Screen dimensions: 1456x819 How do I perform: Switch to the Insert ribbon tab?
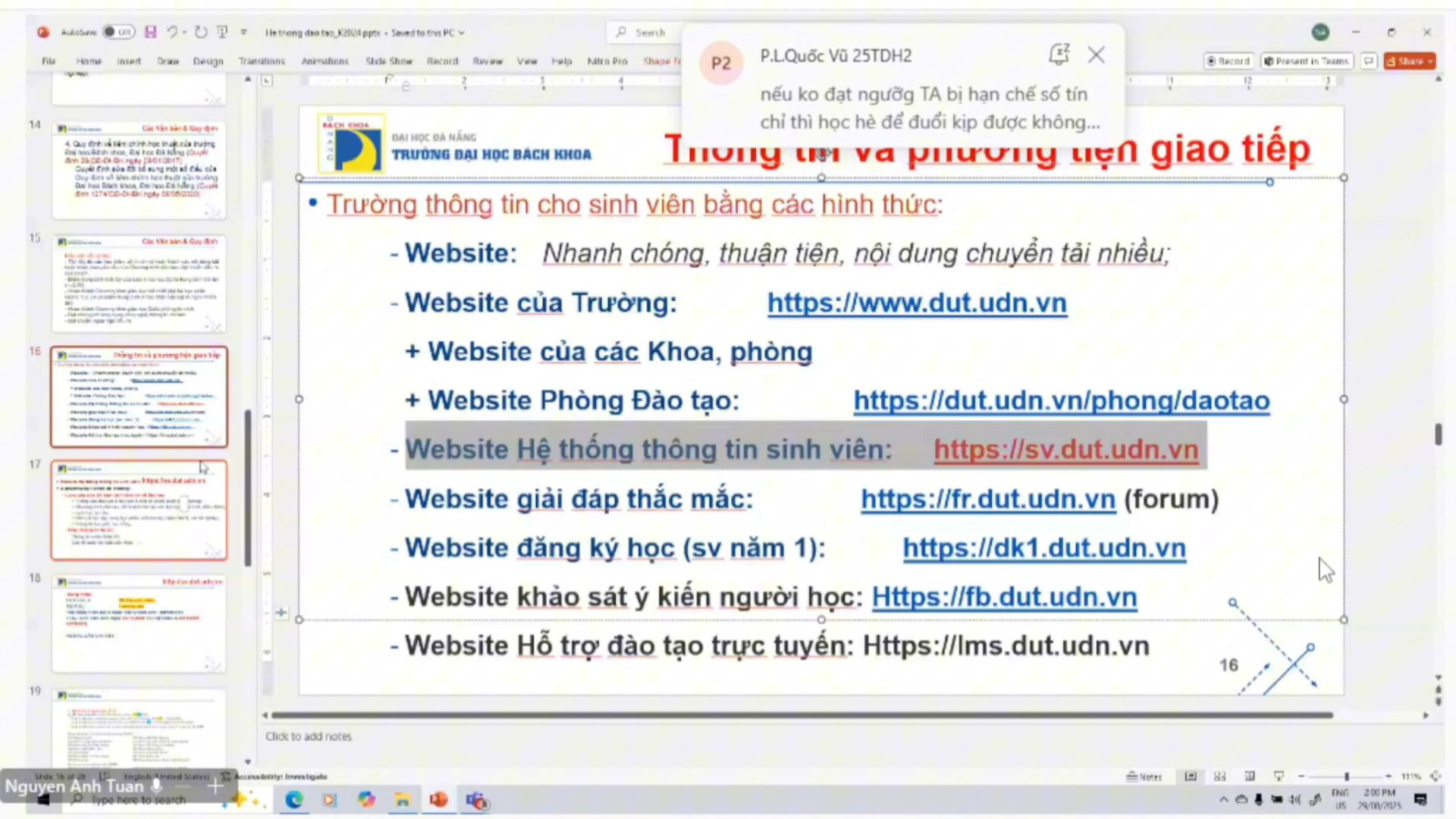click(x=129, y=61)
